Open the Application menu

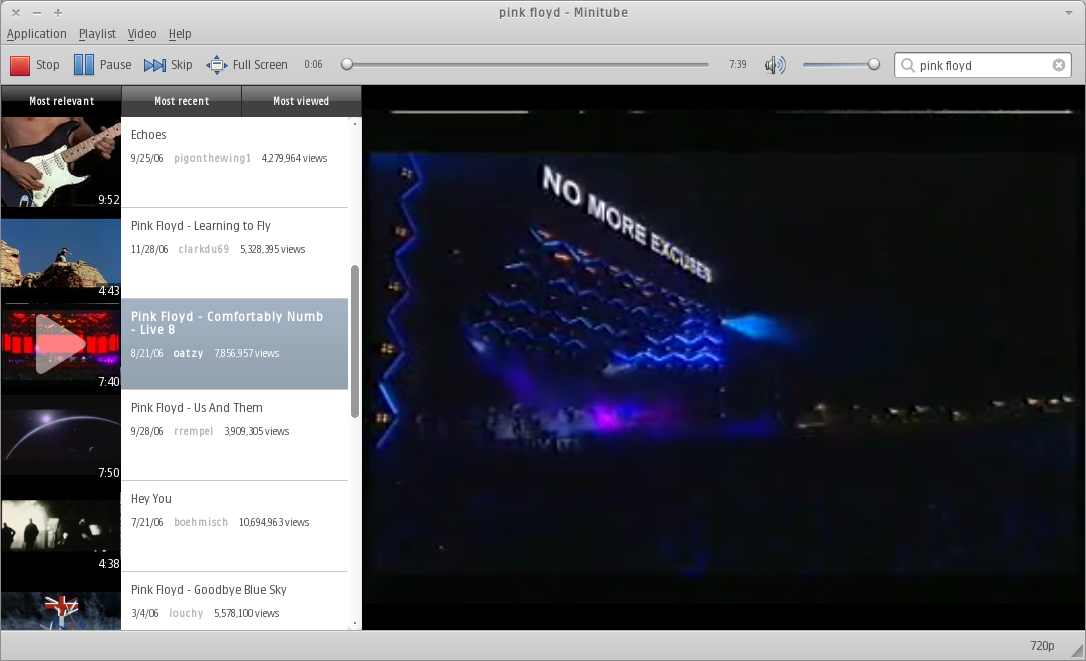37,33
